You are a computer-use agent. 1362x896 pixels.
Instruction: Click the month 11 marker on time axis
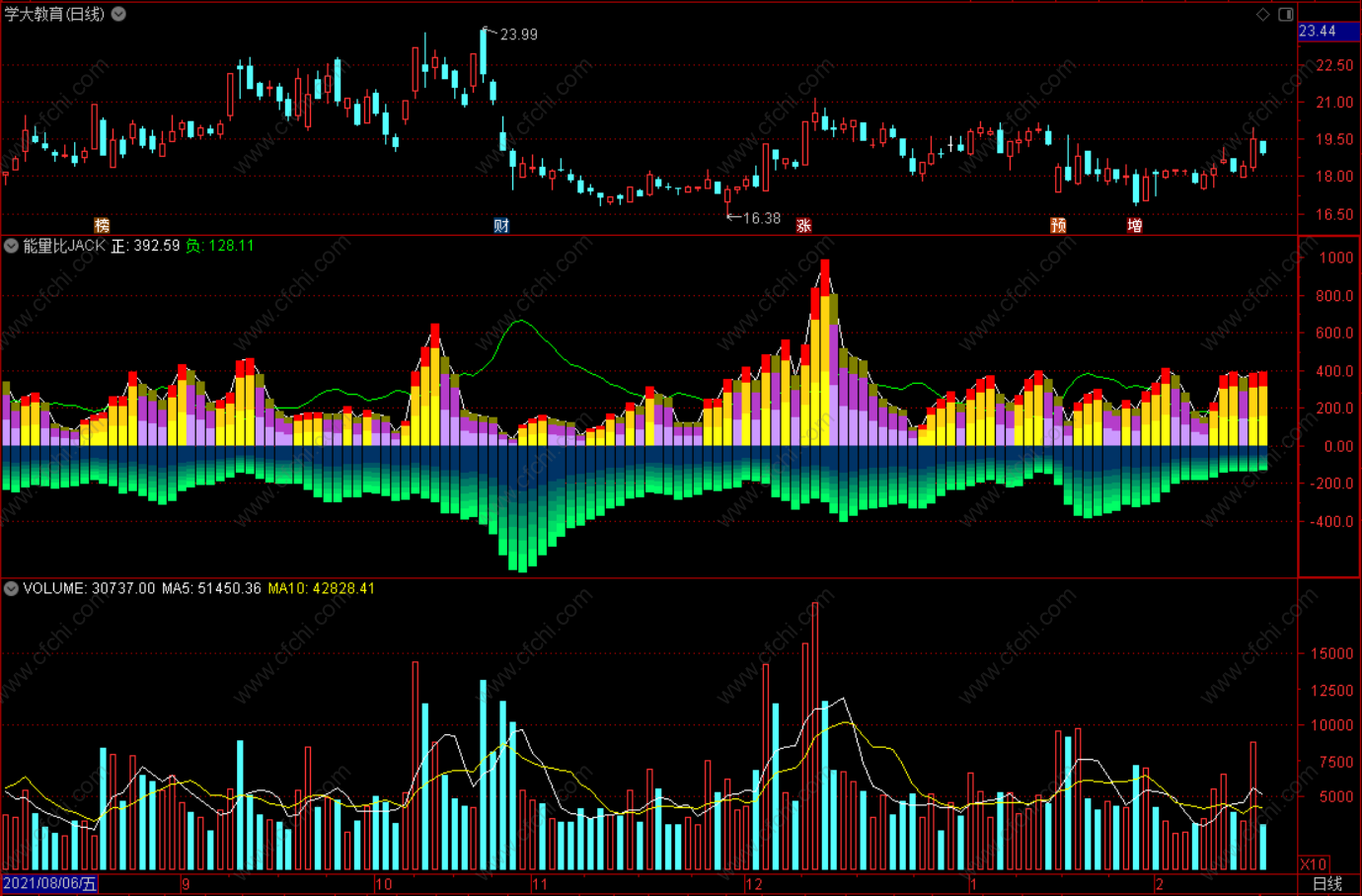click(x=539, y=884)
